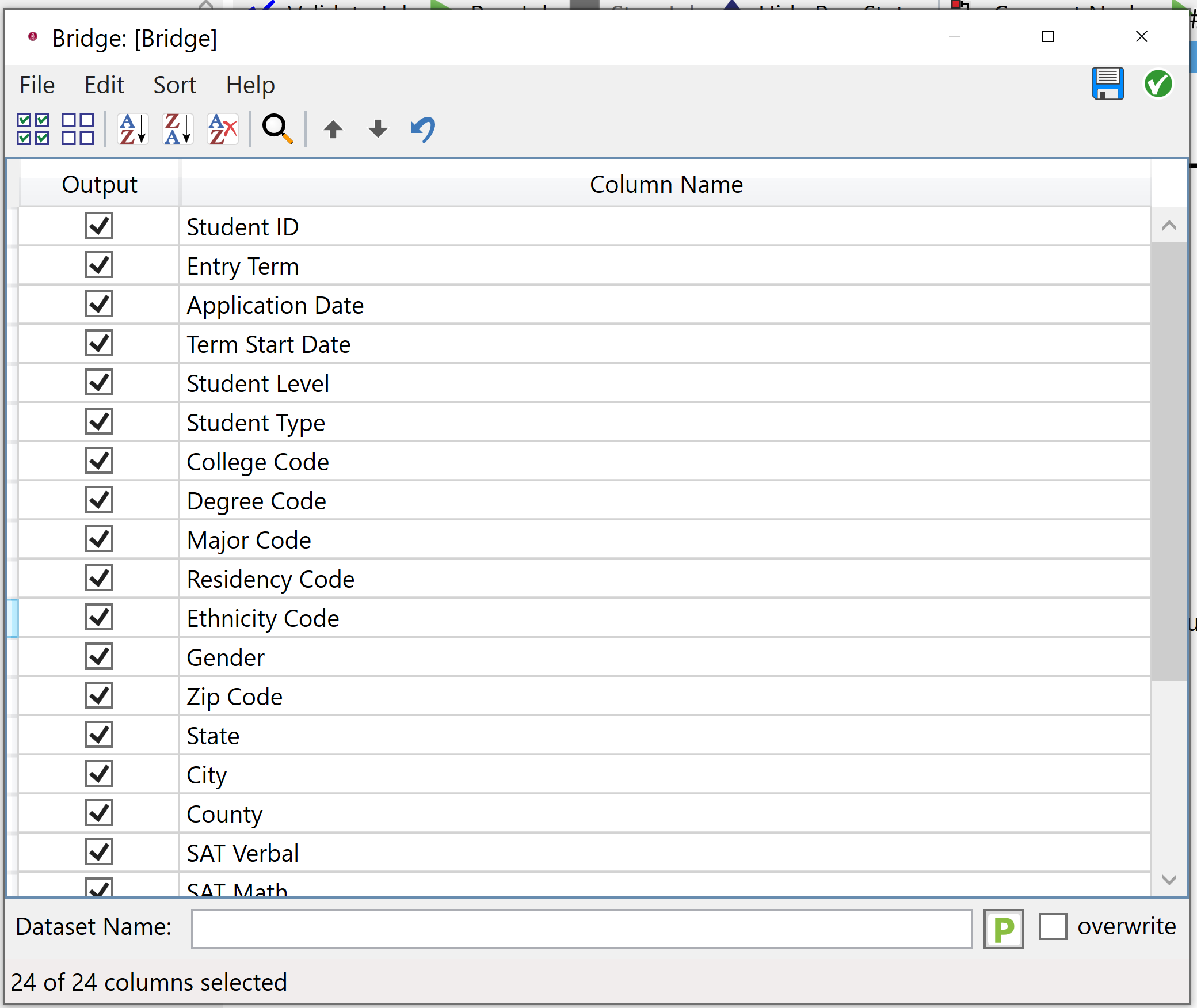The image size is (1197, 1008).
Task: Open the search magnifier tool
Action: point(277,129)
